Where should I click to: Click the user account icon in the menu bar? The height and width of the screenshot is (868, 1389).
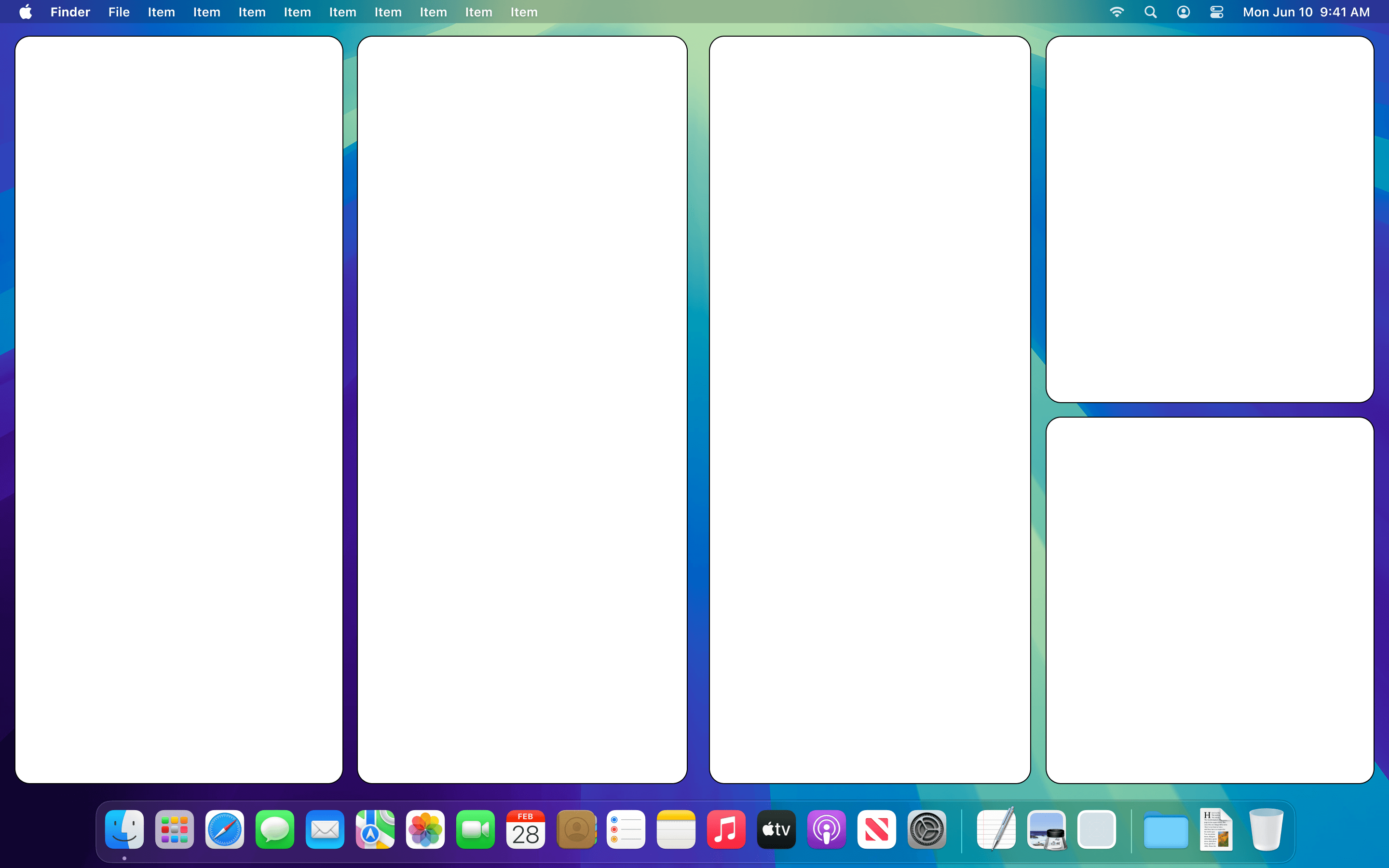click(1184, 12)
